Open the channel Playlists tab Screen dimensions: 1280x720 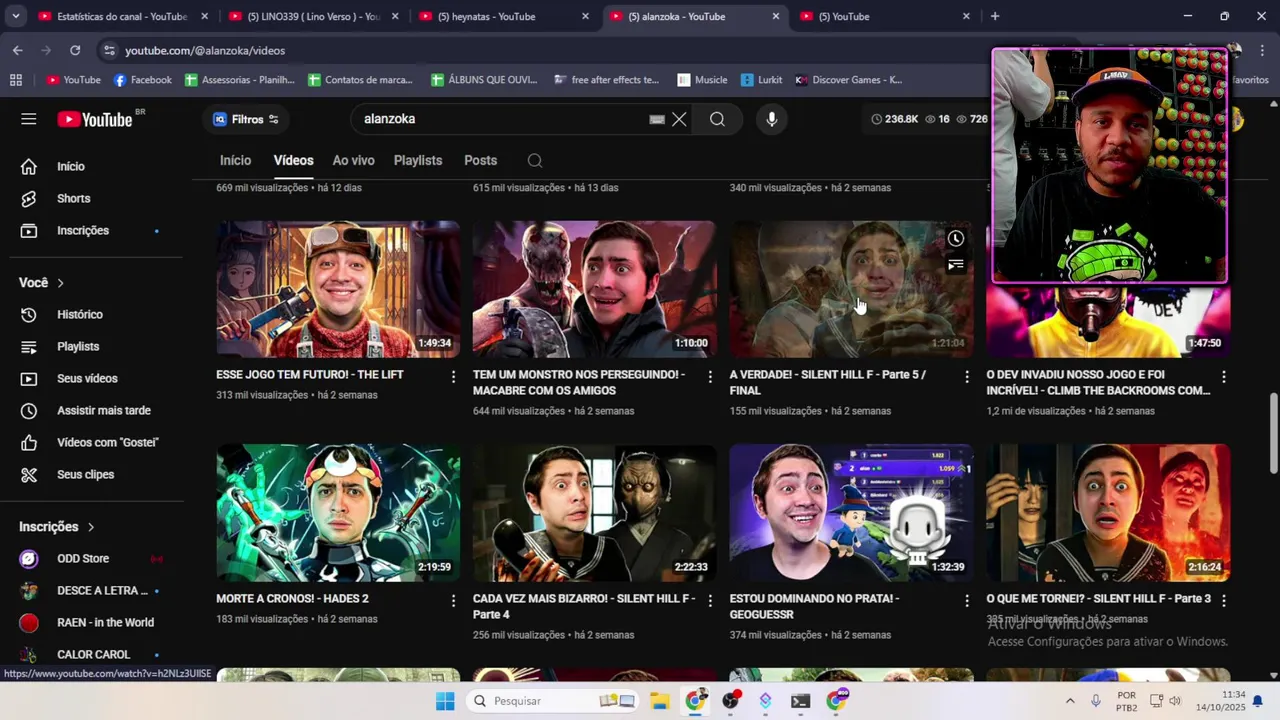pos(418,161)
